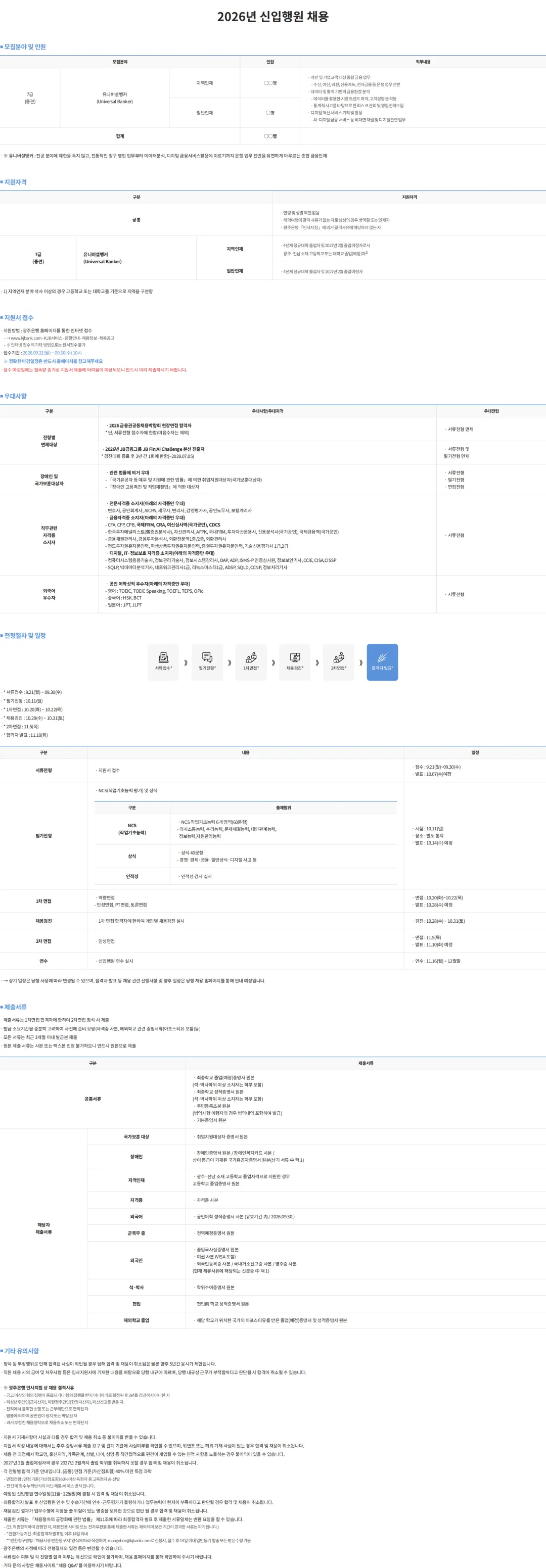
Task: Click the 일반인재 cell in the recruitment-field table
Action: tap(205, 113)
